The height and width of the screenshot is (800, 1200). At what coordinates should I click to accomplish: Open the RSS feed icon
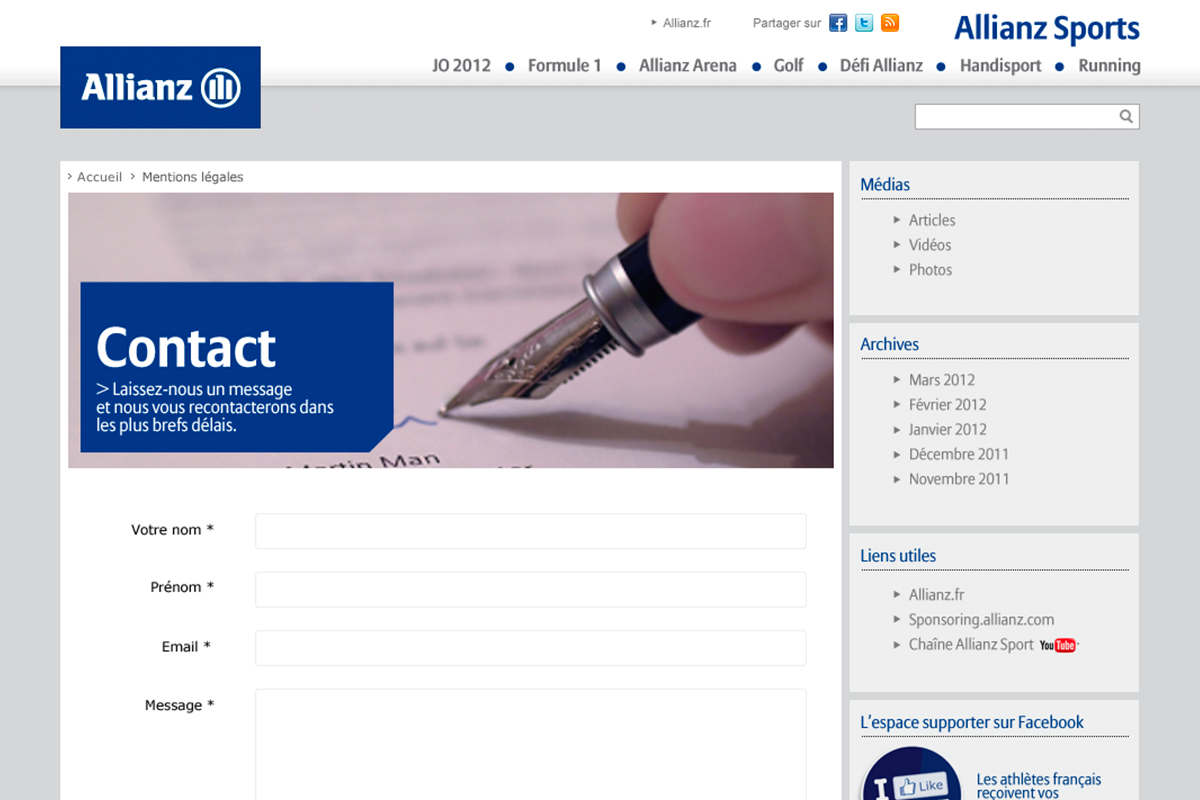coord(890,23)
